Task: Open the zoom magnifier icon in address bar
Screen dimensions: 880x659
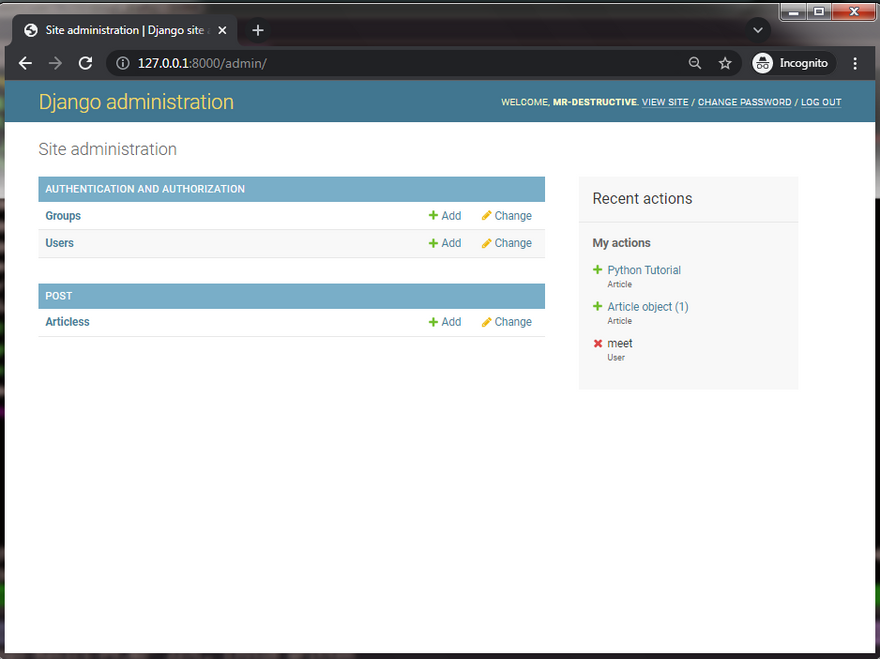Action: click(695, 63)
